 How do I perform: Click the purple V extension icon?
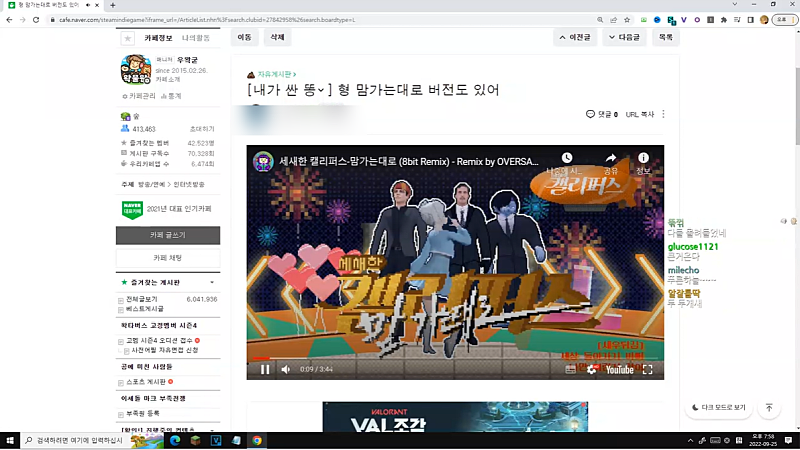click(x=684, y=20)
